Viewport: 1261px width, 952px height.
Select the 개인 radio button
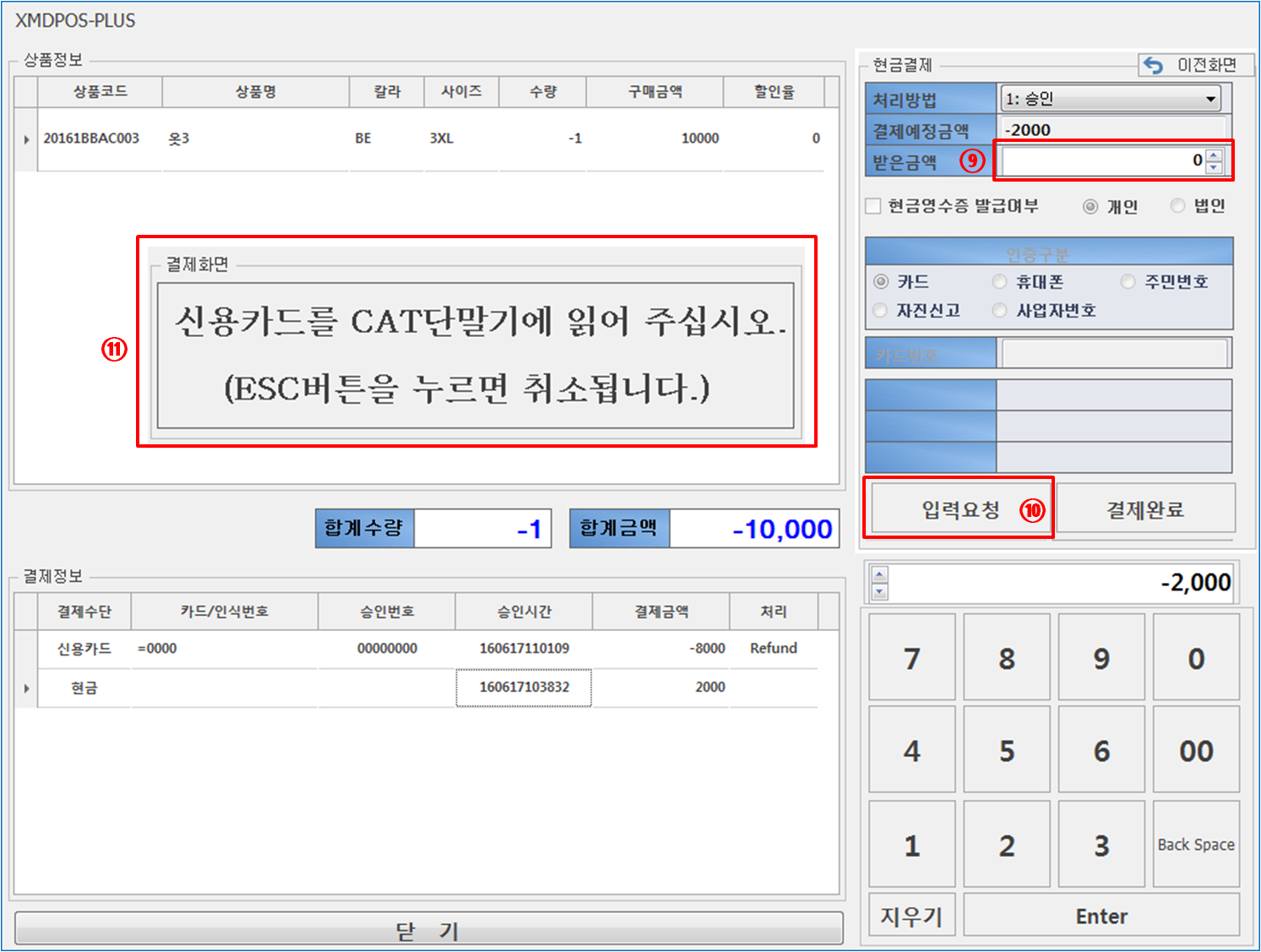[x=1090, y=206]
